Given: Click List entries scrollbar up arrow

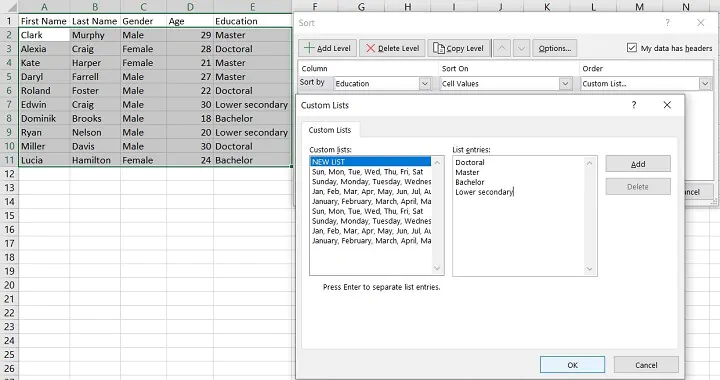Looking at the screenshot, I should coord(590,163).
